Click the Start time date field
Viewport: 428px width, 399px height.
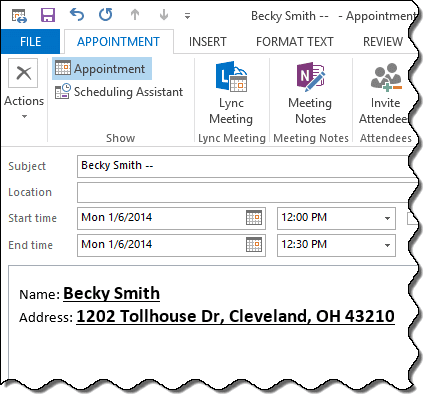(160, 218)
